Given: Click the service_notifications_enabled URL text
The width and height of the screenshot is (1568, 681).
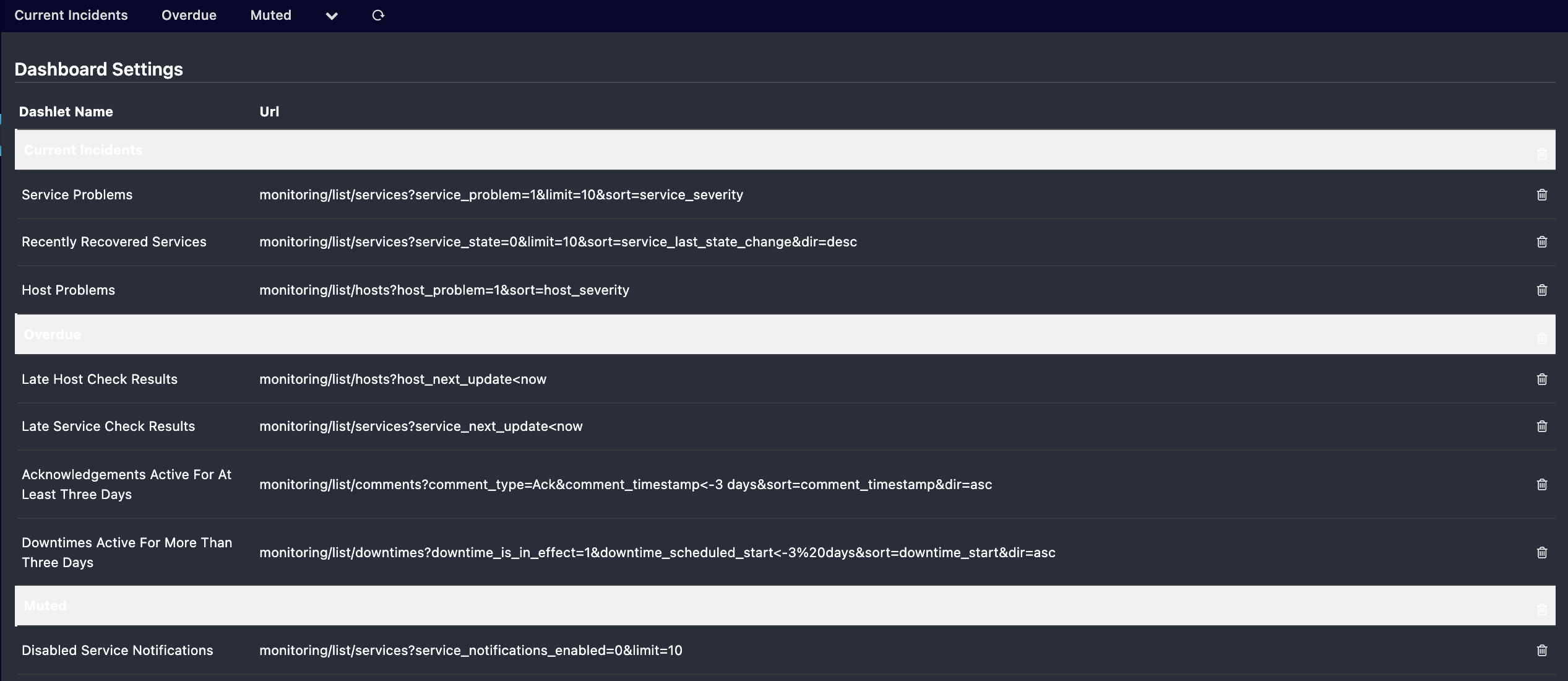Looking at the screenshot, I should click(471, 650).
